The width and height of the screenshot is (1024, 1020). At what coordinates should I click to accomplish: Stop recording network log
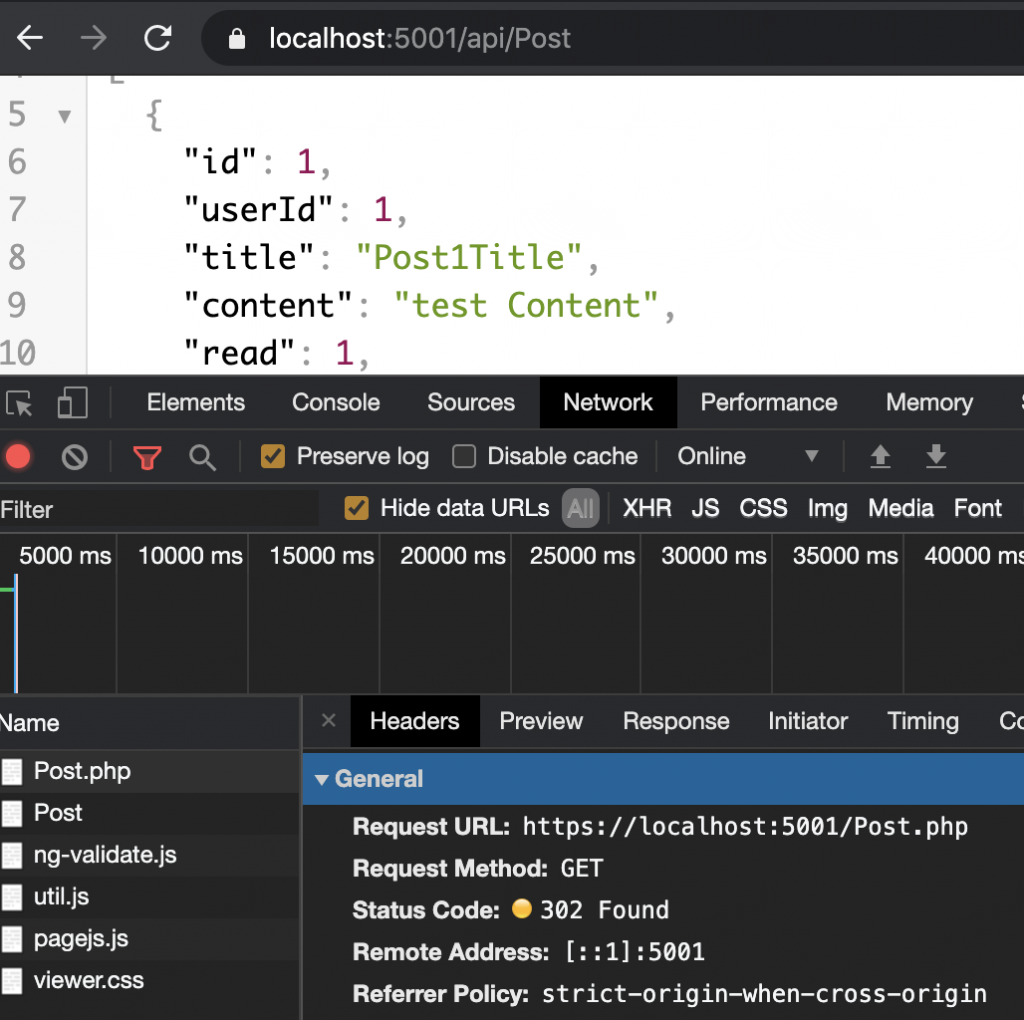point(18,456)
